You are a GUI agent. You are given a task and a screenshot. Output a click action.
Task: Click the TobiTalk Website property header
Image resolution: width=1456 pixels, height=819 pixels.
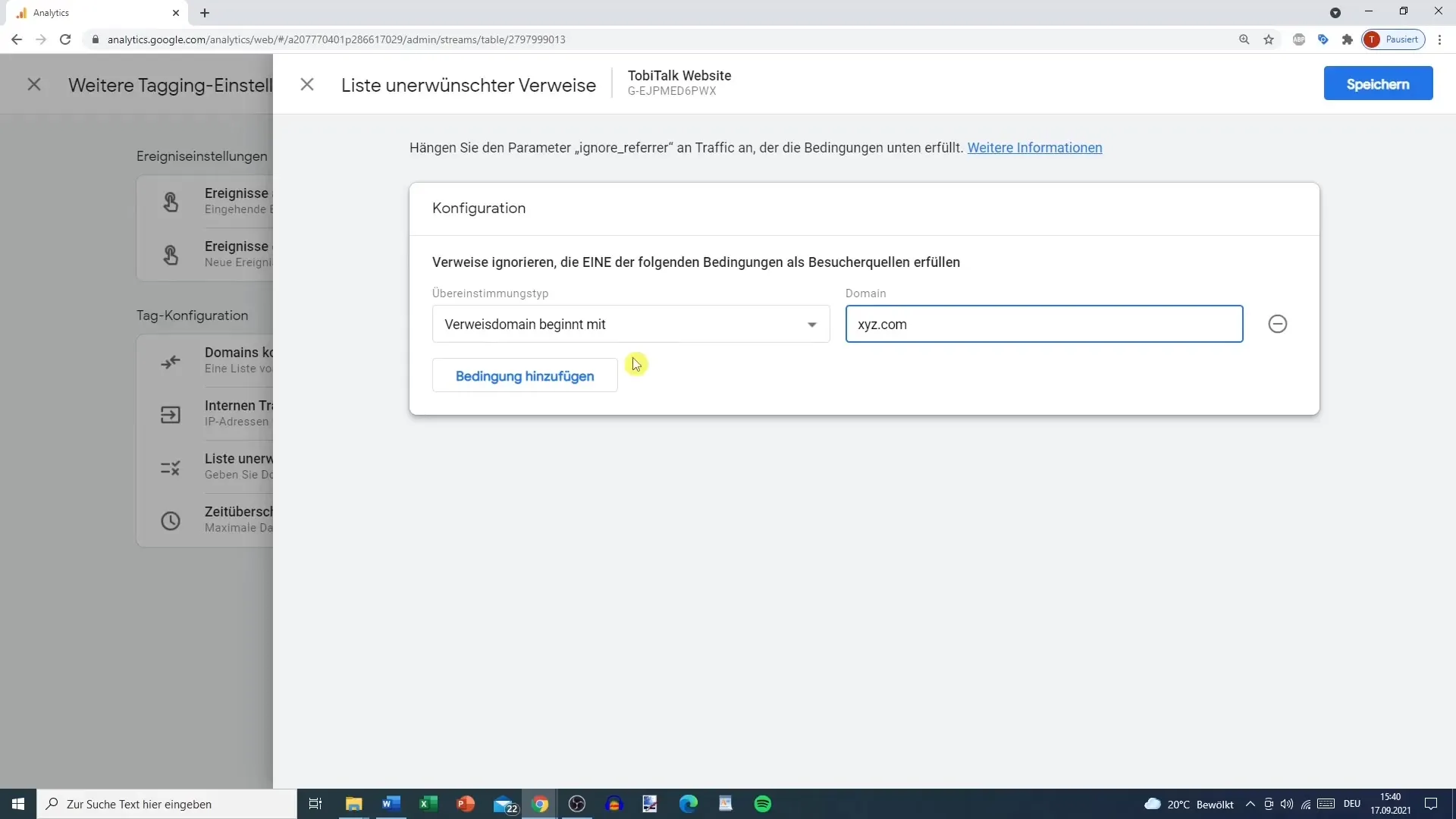click(679, 75)
